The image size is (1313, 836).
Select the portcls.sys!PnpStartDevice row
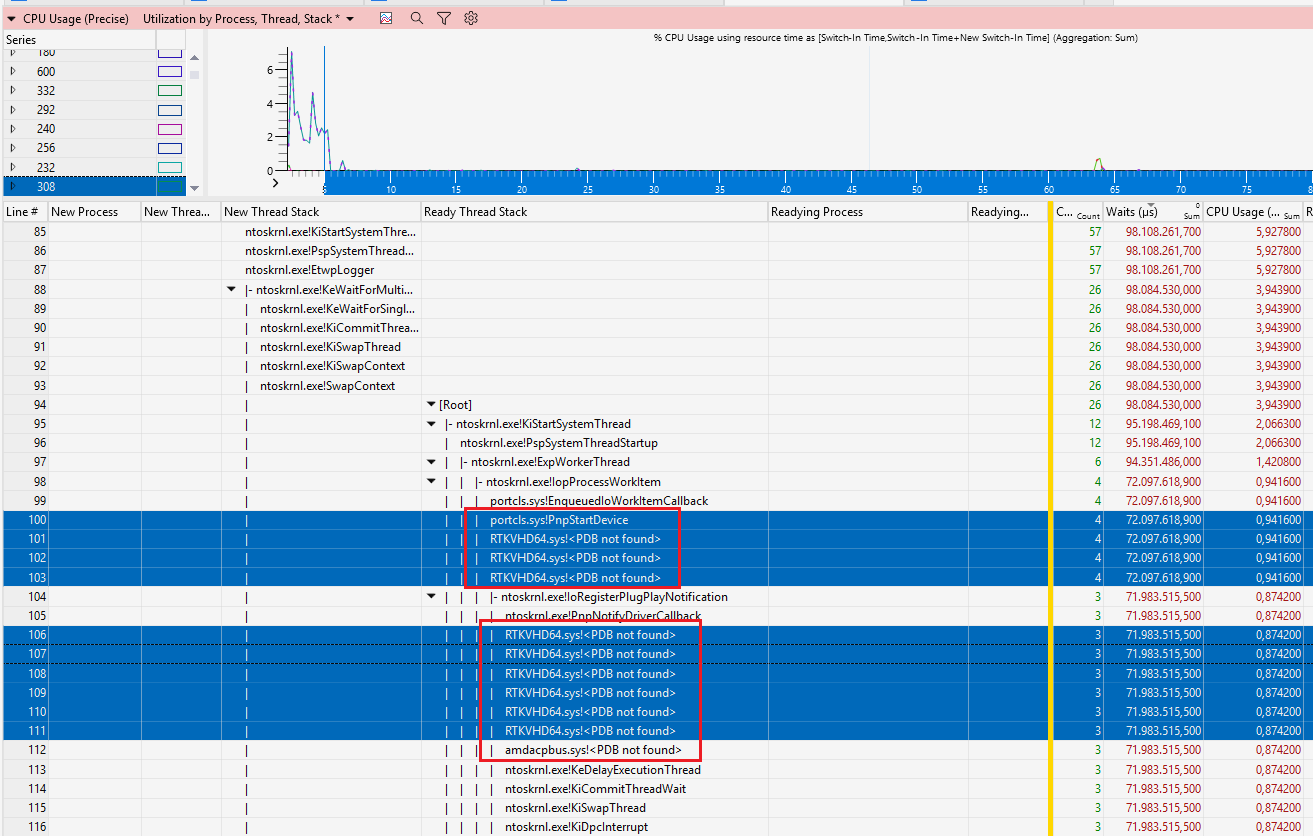656,520
